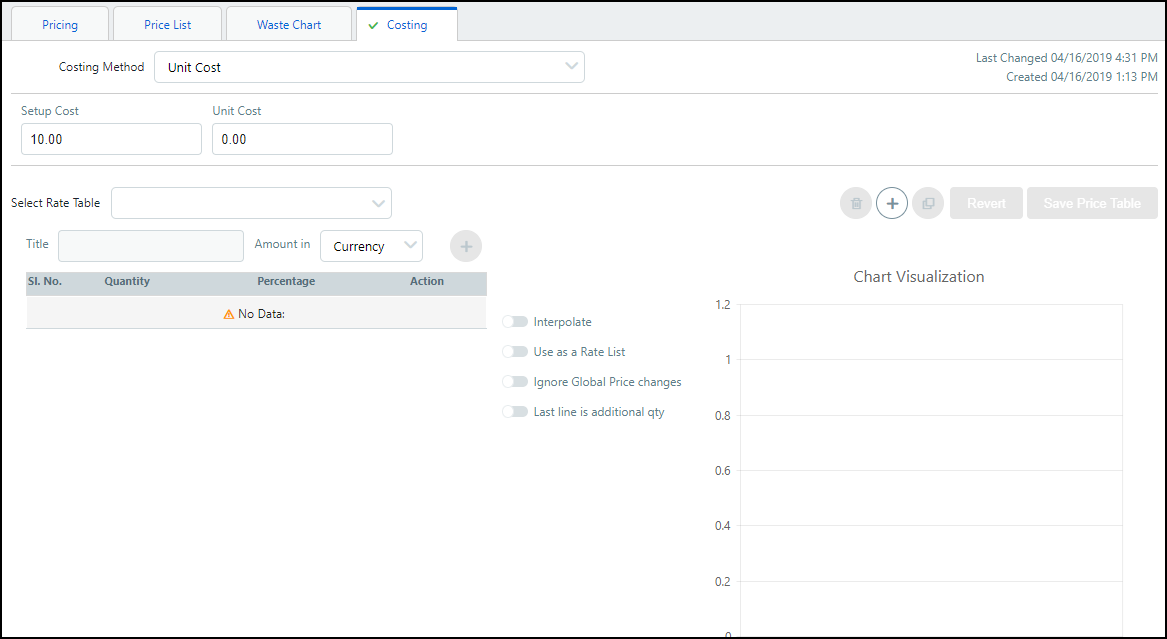Click the delete rate table trash icon
Viewport: 1167px width, 639px height.
click(x=856, y=203)
